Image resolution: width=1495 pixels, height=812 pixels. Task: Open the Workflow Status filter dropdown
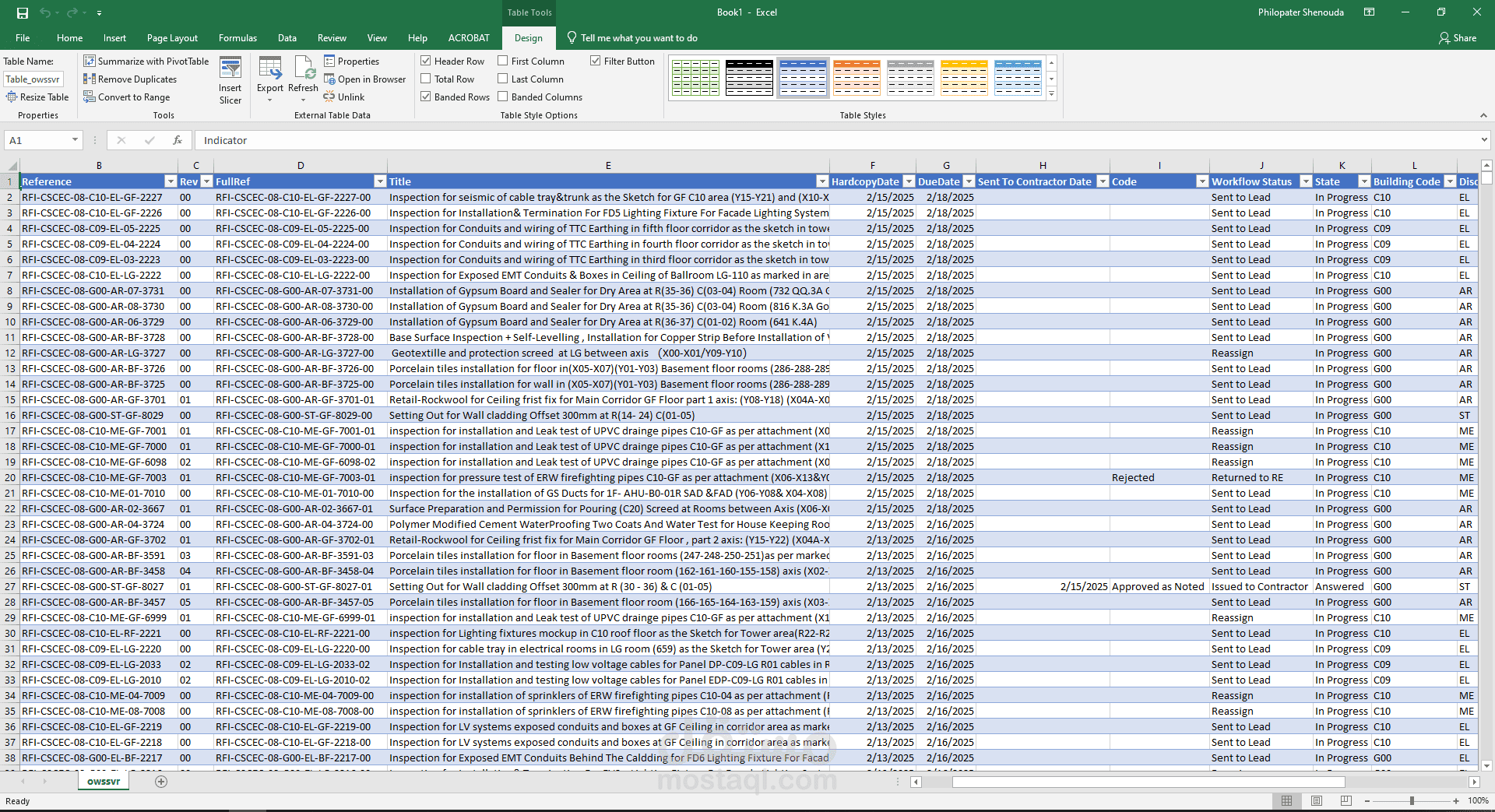click(x=1306, y=181)
